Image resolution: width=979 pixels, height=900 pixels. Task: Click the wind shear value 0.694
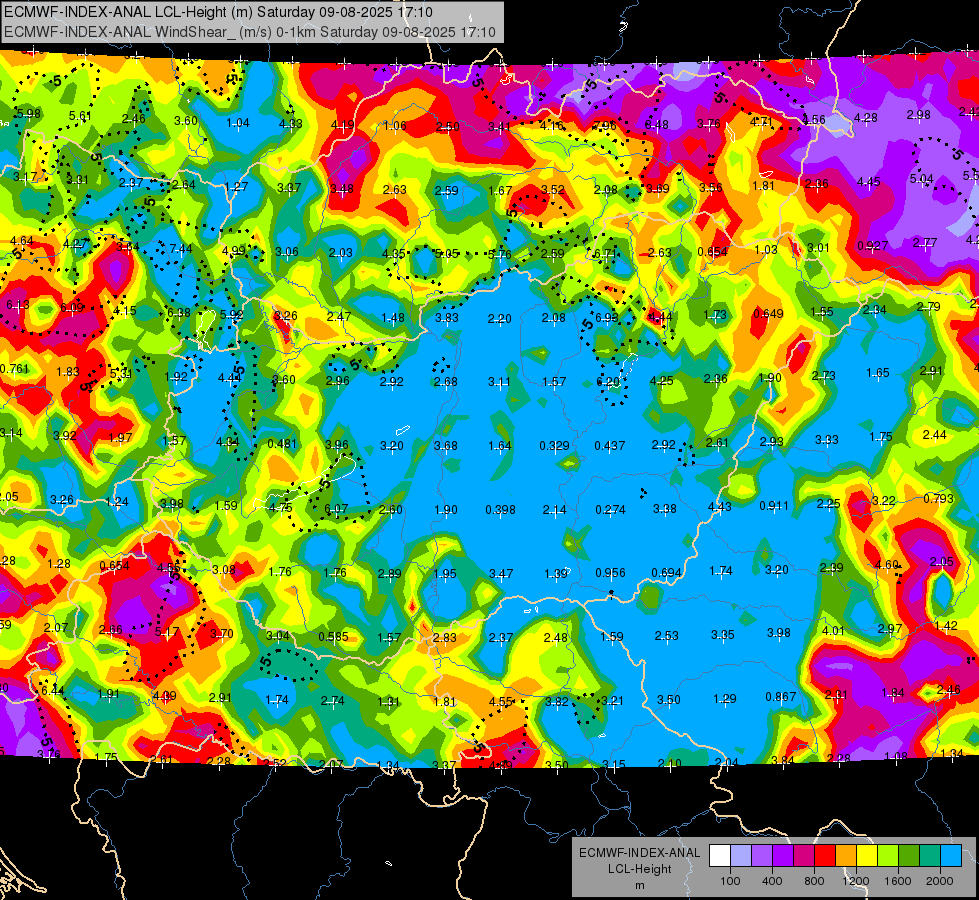[666, 573]
